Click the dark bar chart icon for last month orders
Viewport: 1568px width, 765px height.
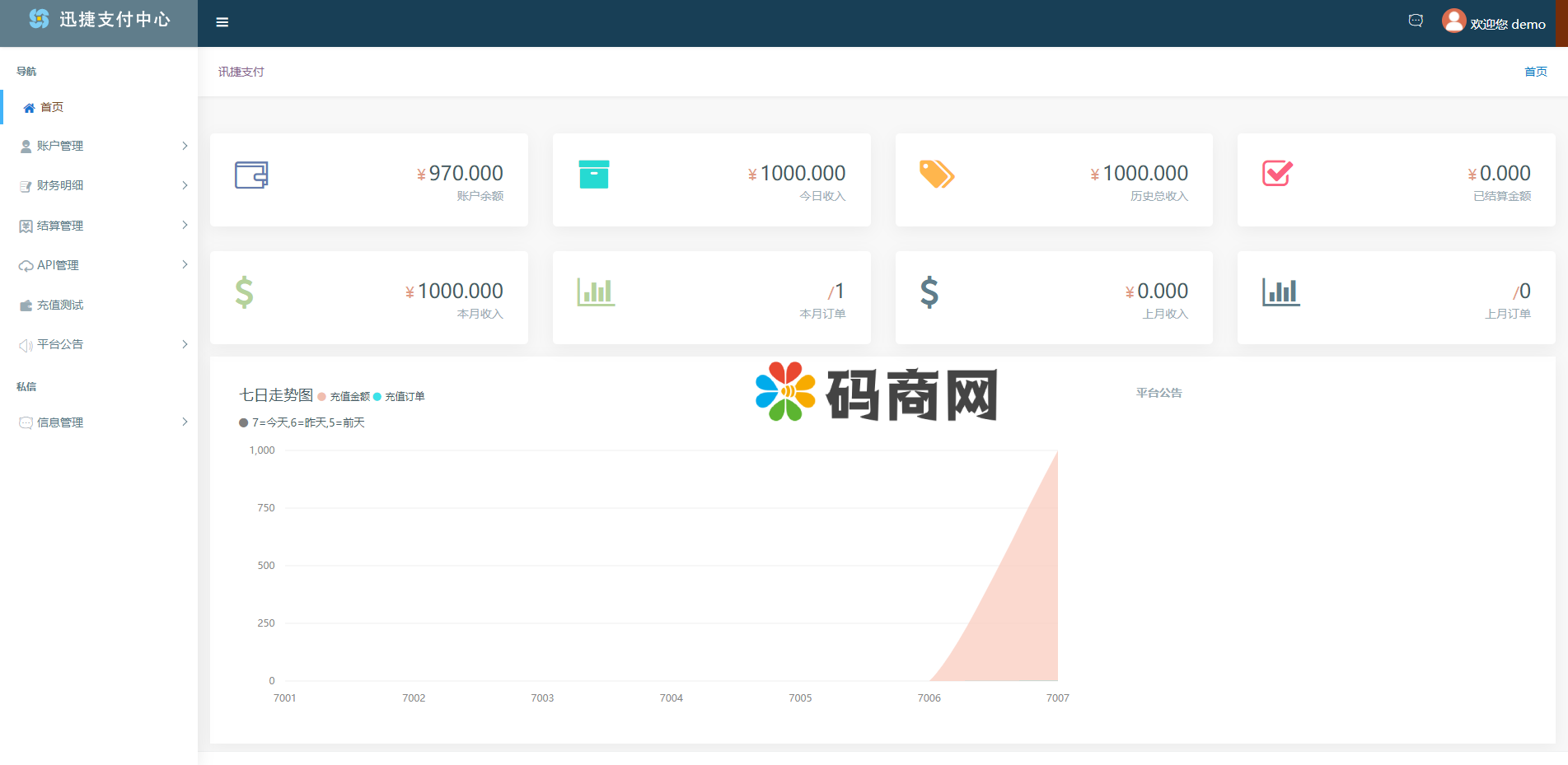[1280, 292]
